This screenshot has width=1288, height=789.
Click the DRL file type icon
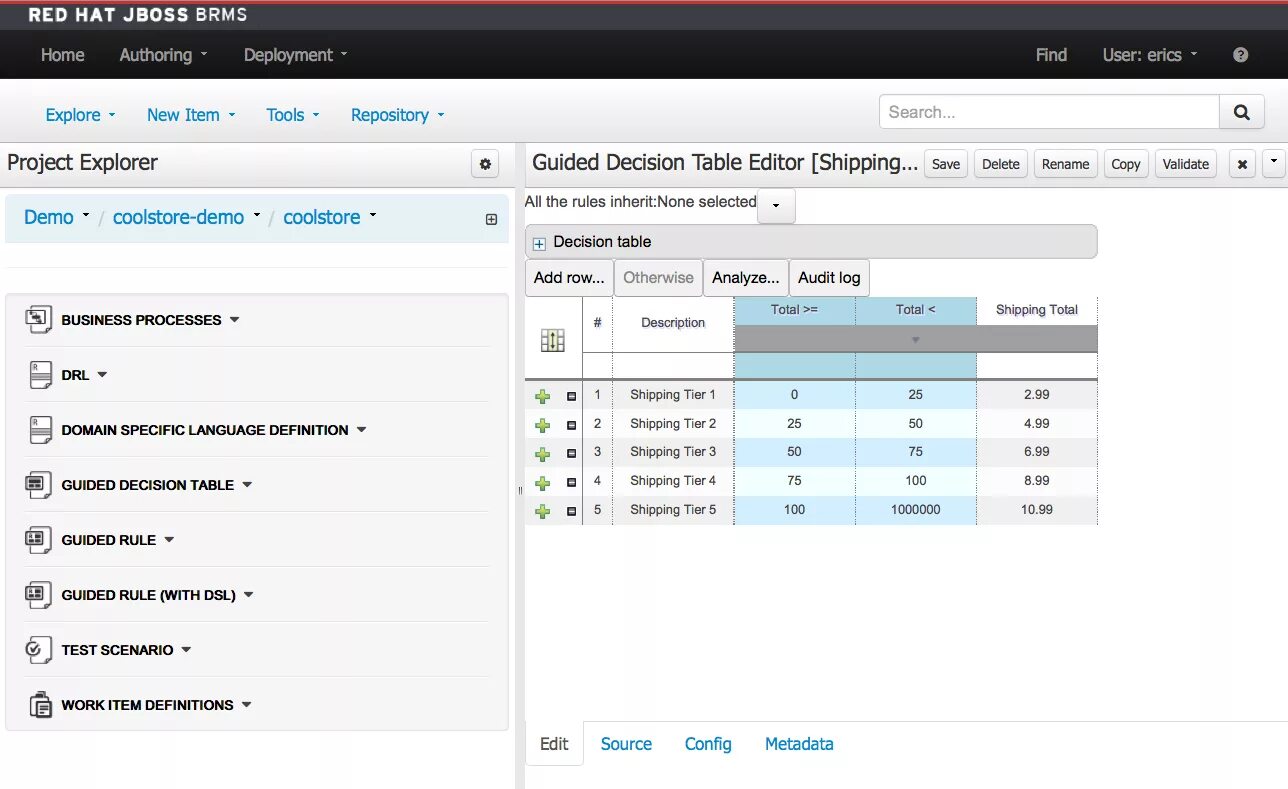(40, 375)
